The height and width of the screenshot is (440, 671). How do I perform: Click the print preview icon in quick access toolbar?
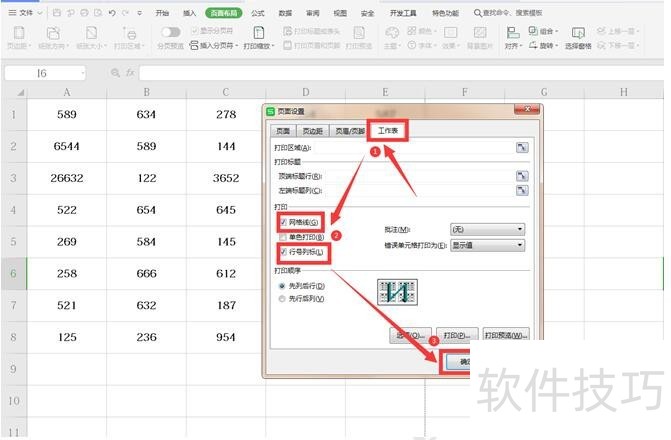pos(98,13)
